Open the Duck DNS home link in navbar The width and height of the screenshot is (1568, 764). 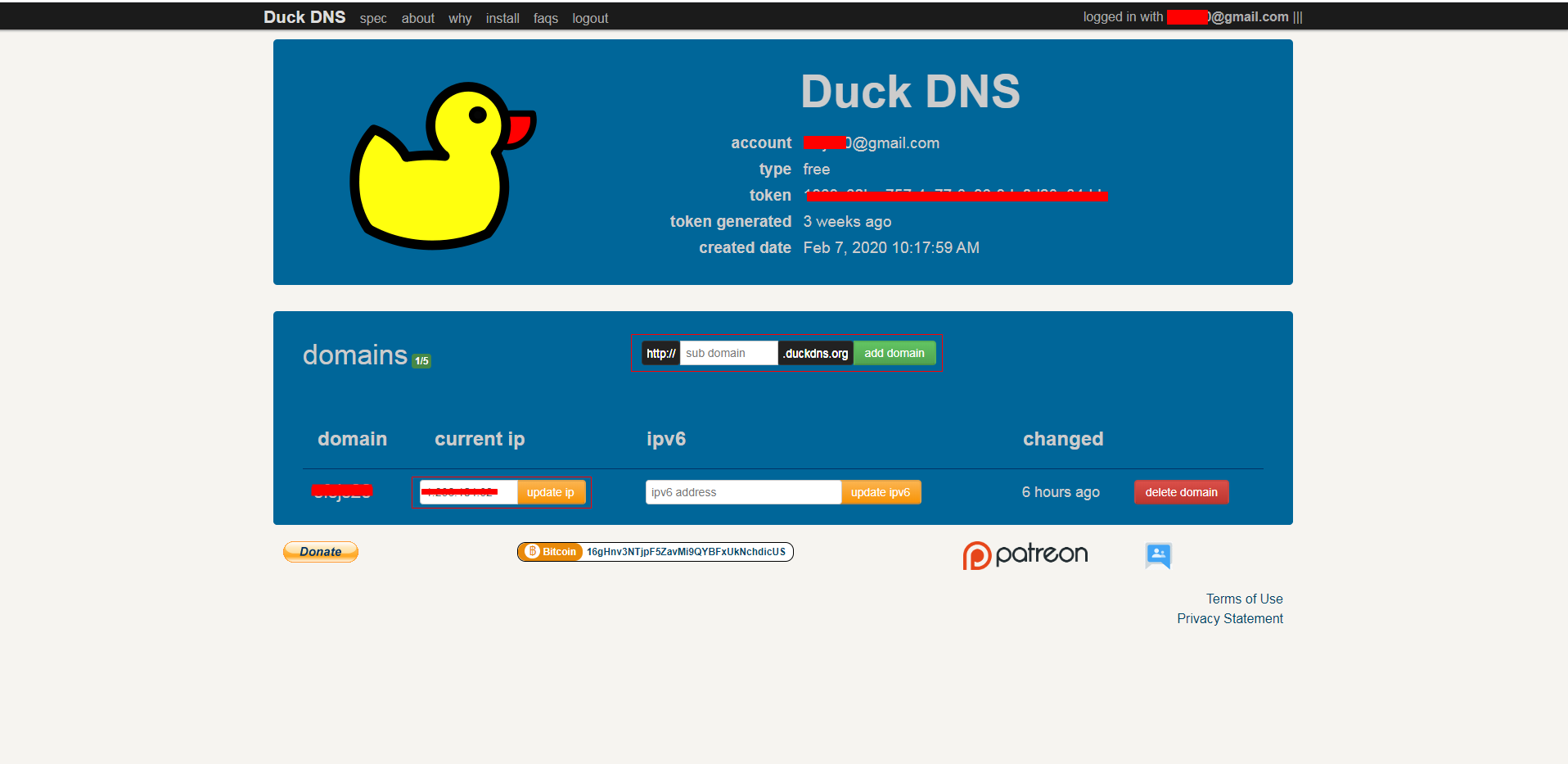point(304,17)
